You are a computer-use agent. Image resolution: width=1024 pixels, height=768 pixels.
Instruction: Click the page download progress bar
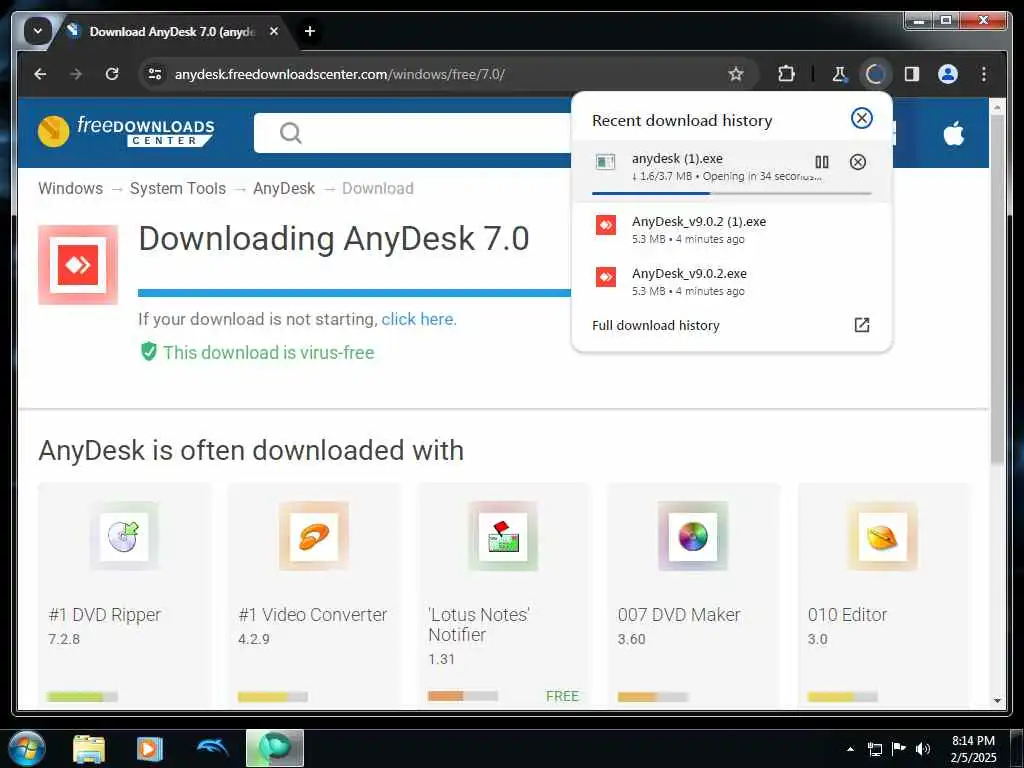click(x=355, y=293)
